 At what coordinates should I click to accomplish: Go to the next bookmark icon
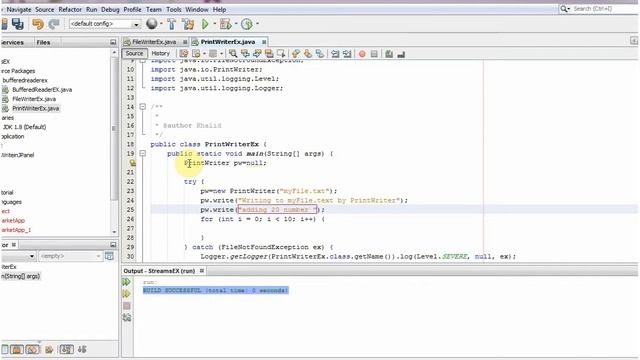click(308, 54)
